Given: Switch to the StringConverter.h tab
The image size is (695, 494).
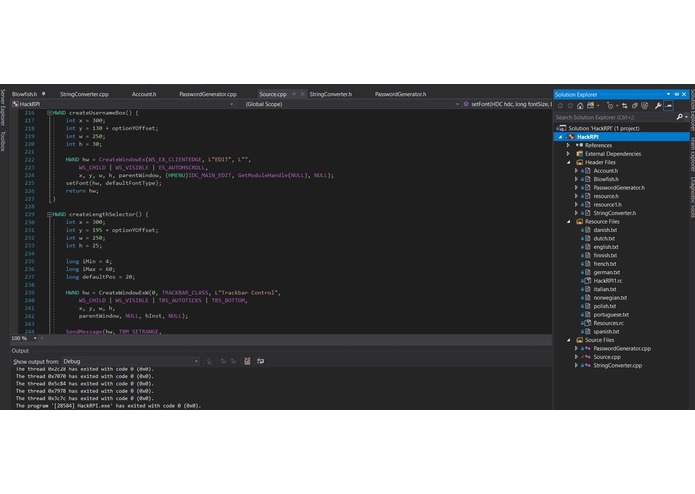Looking at the screenshot, I should click(x=331, y=94).
